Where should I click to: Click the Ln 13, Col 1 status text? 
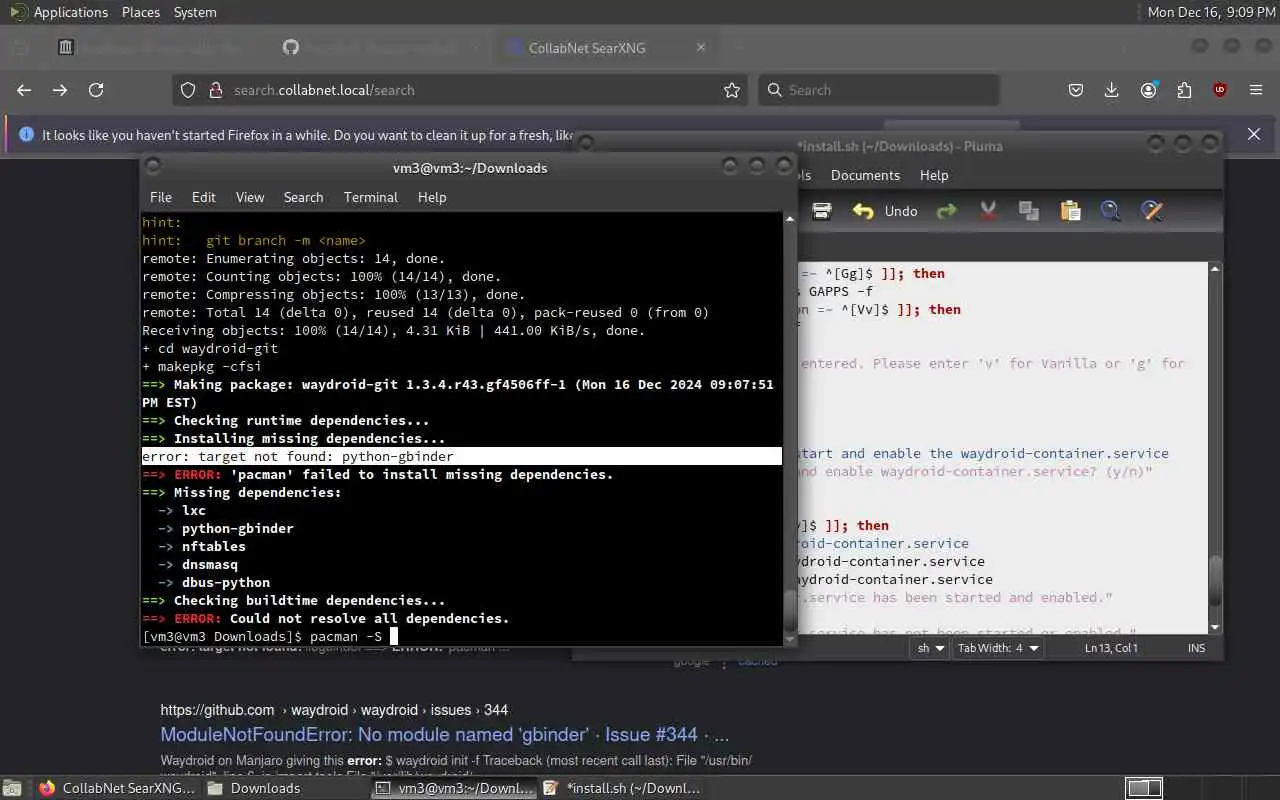(1111, 648)
